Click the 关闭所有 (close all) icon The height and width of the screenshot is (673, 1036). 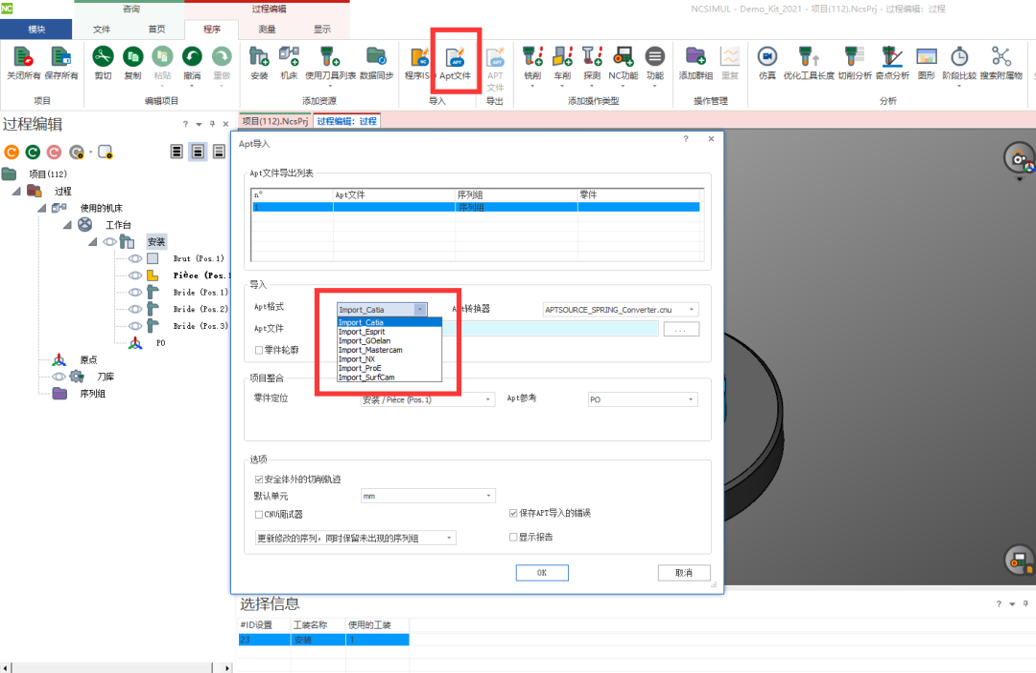point(23,57)
